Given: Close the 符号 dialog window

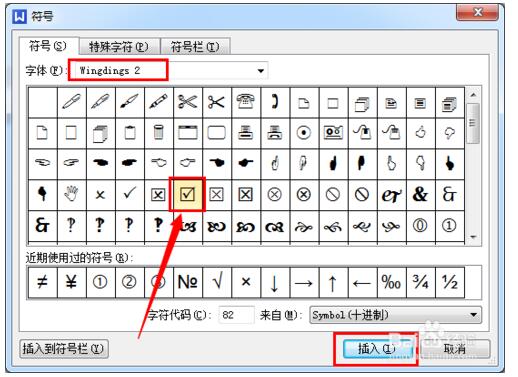Looking at the screenshot, I should tap(477, 12).
